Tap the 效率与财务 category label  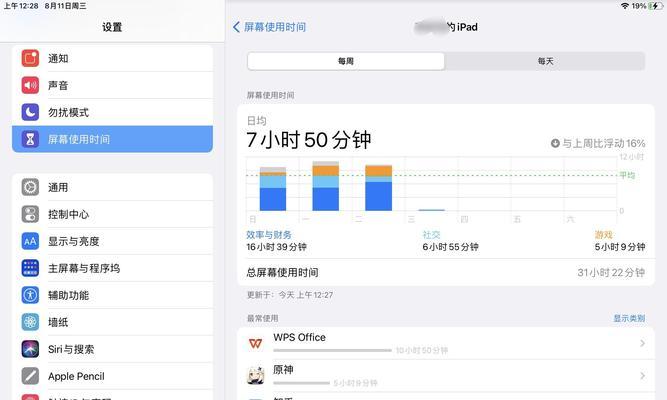[x=269, y=235]
